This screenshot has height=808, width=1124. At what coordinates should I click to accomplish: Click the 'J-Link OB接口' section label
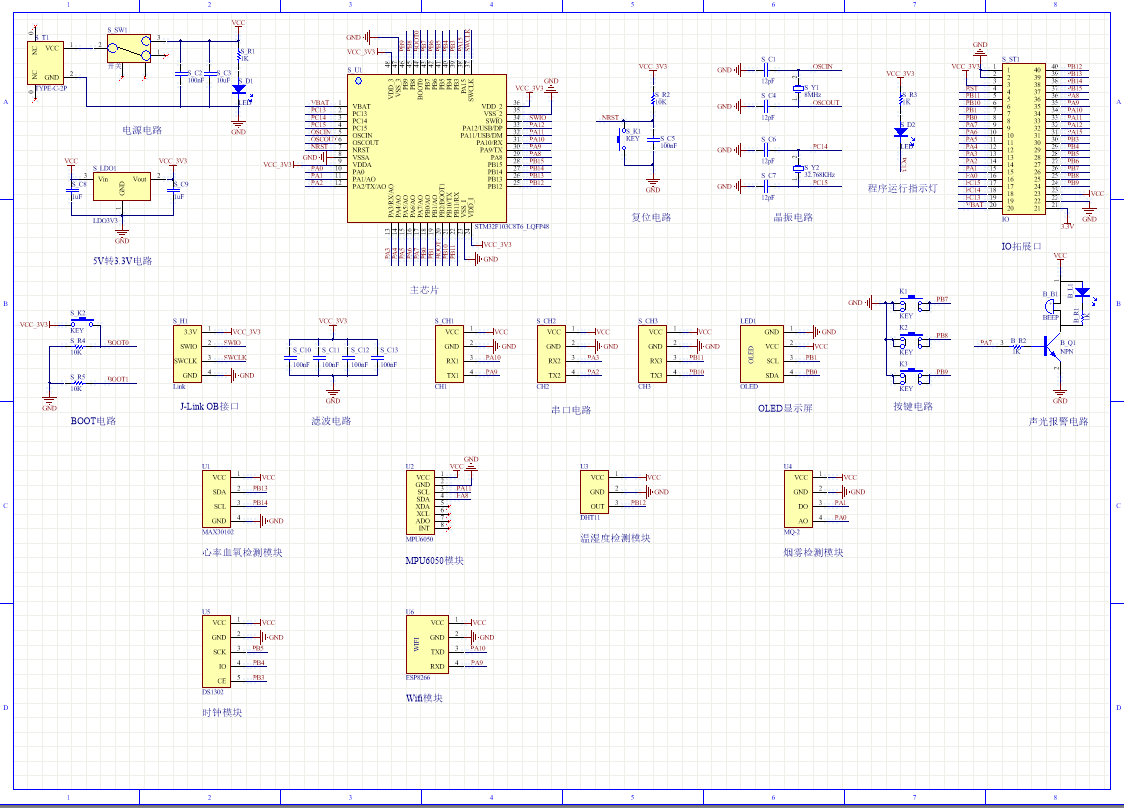tap(209, 407)
